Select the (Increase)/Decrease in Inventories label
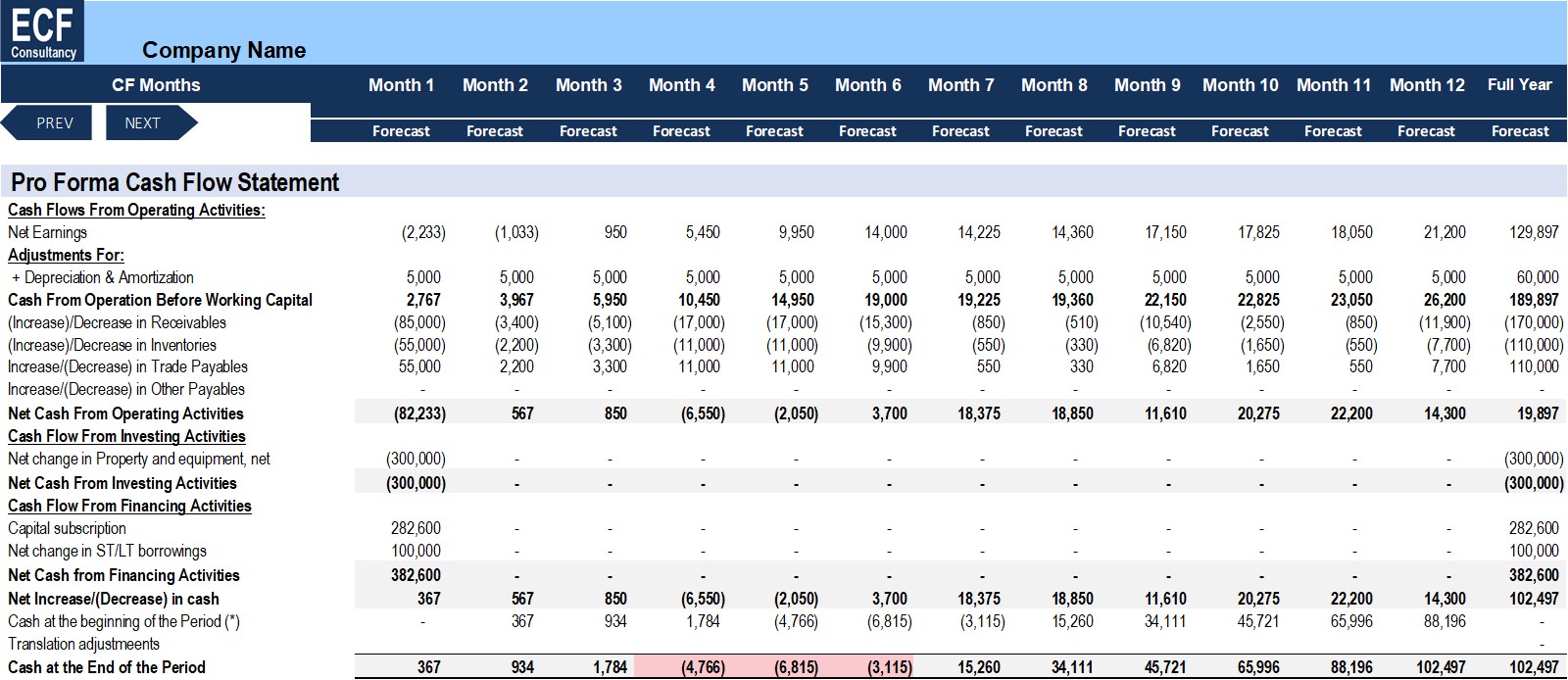The width and height of the screenshot is (1568, 680). pos(112,345)
